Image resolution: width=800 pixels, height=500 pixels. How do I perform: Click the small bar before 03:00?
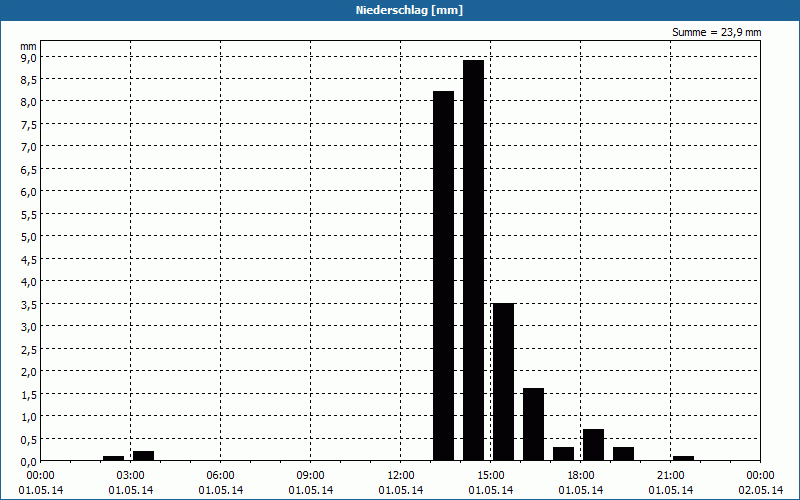113,459
